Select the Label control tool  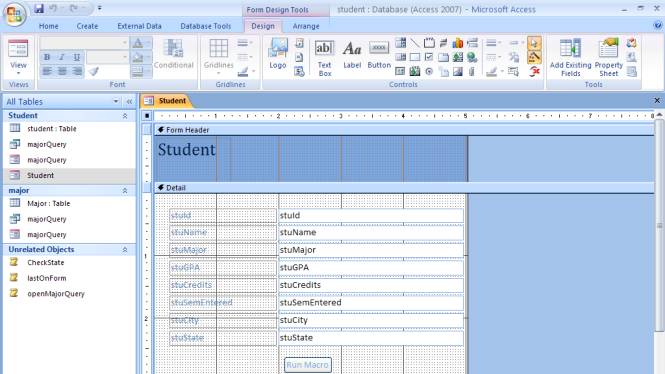click(352, 55)
